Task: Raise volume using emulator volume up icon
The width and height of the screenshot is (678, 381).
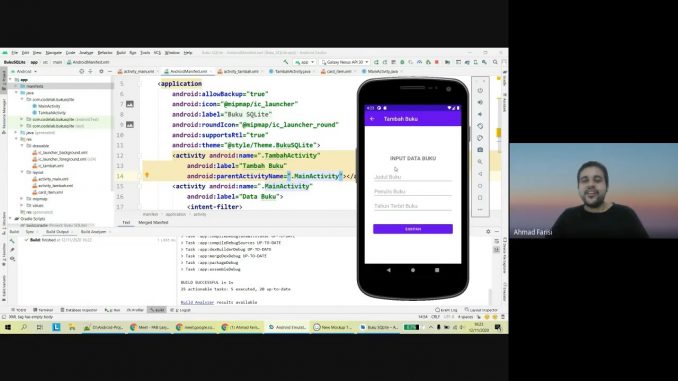Action: [x=480, y=102]
